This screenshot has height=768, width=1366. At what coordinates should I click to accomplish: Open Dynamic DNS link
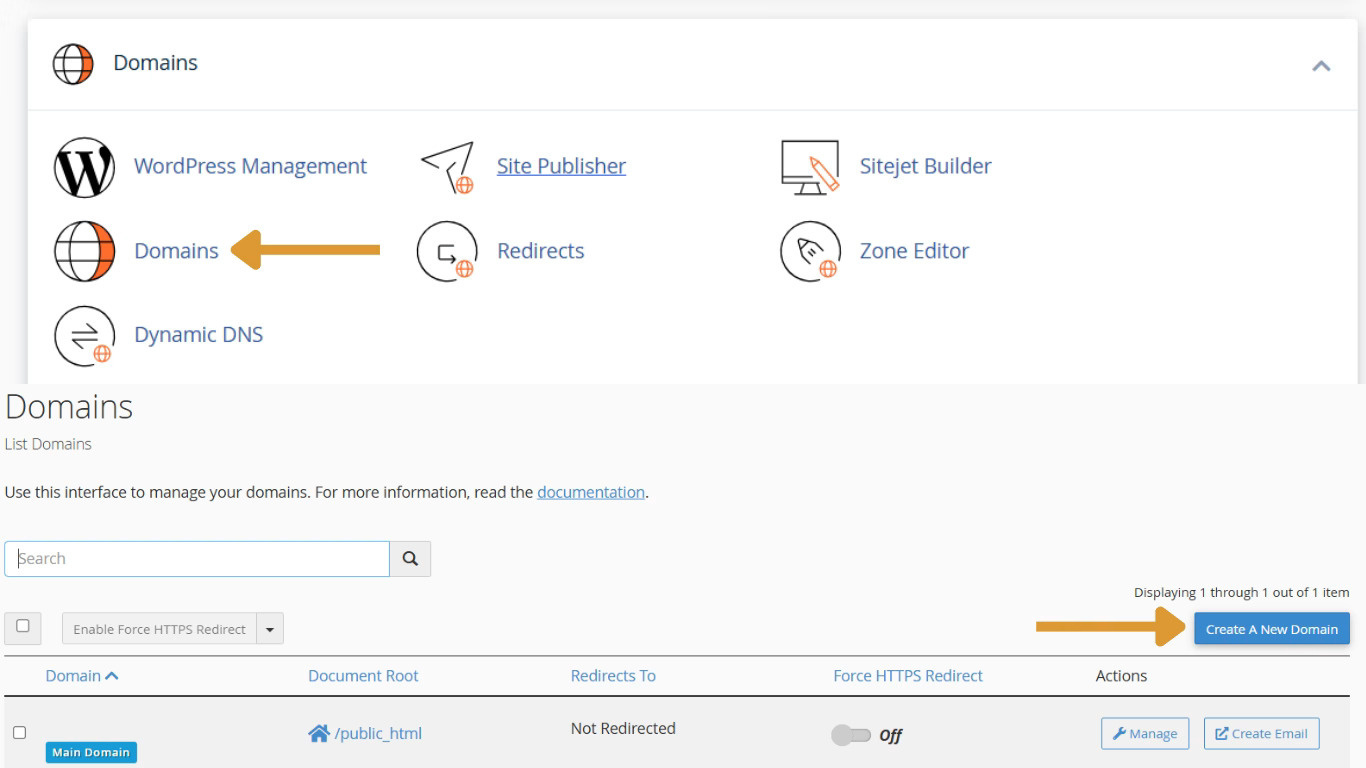click(198, 335)
